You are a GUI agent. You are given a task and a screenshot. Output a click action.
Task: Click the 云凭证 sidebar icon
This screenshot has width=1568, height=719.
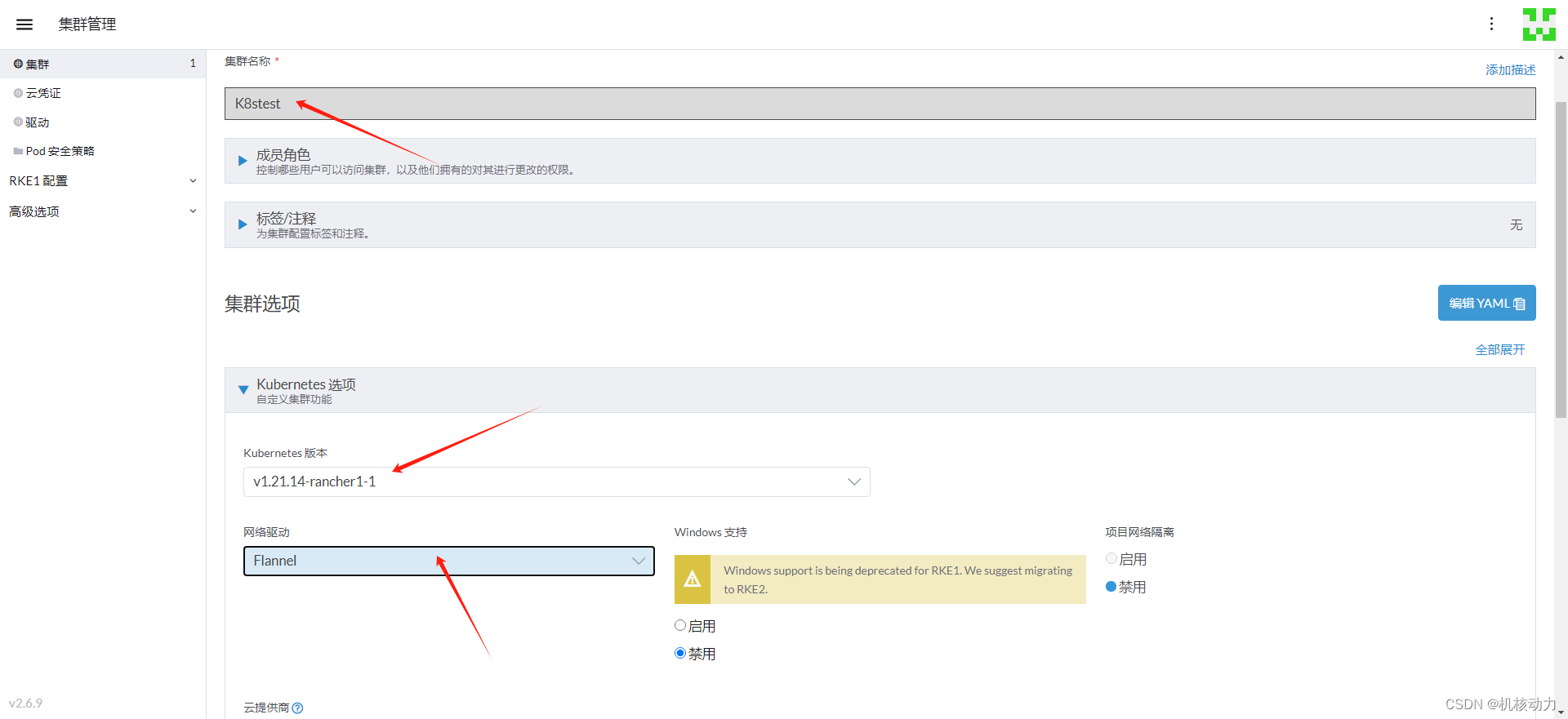[18, 93]
